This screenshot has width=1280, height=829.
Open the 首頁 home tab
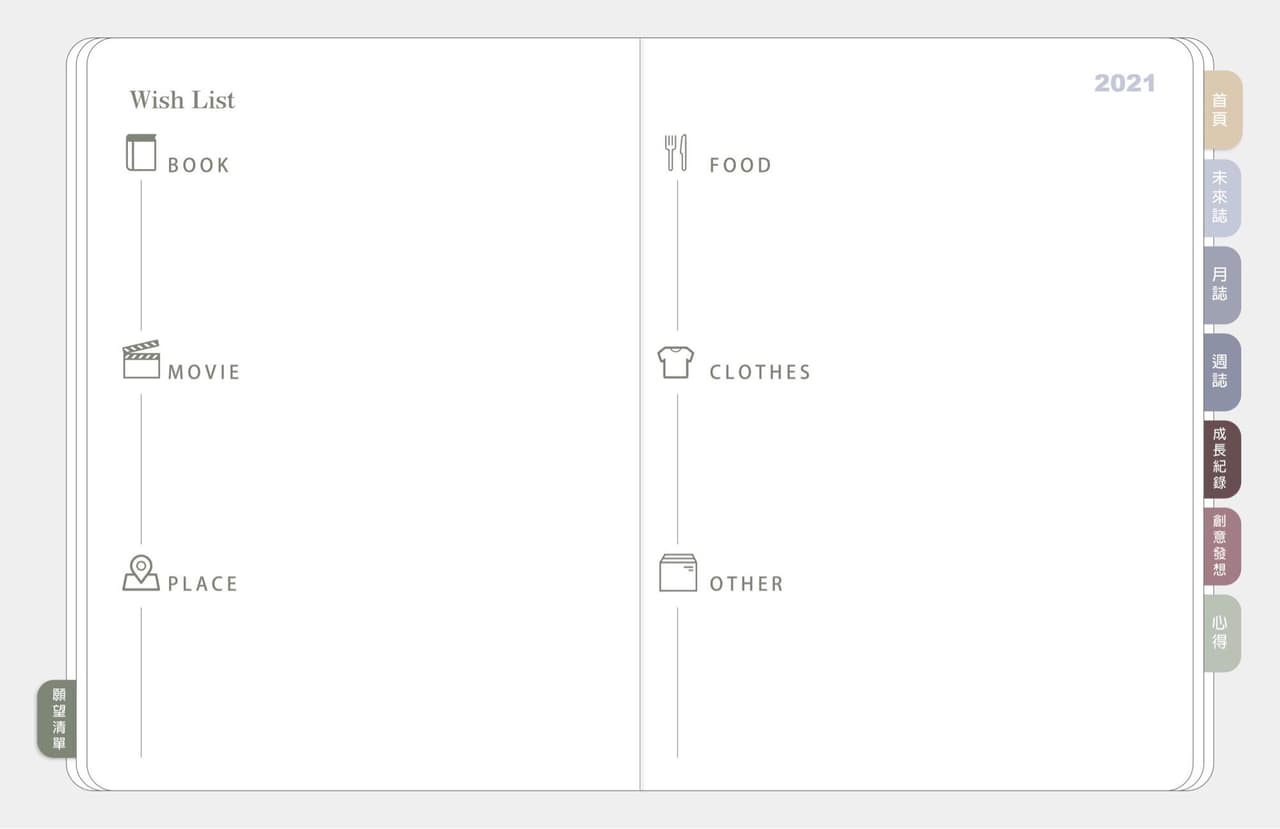pyautogui.click(x=1221, y=110)
